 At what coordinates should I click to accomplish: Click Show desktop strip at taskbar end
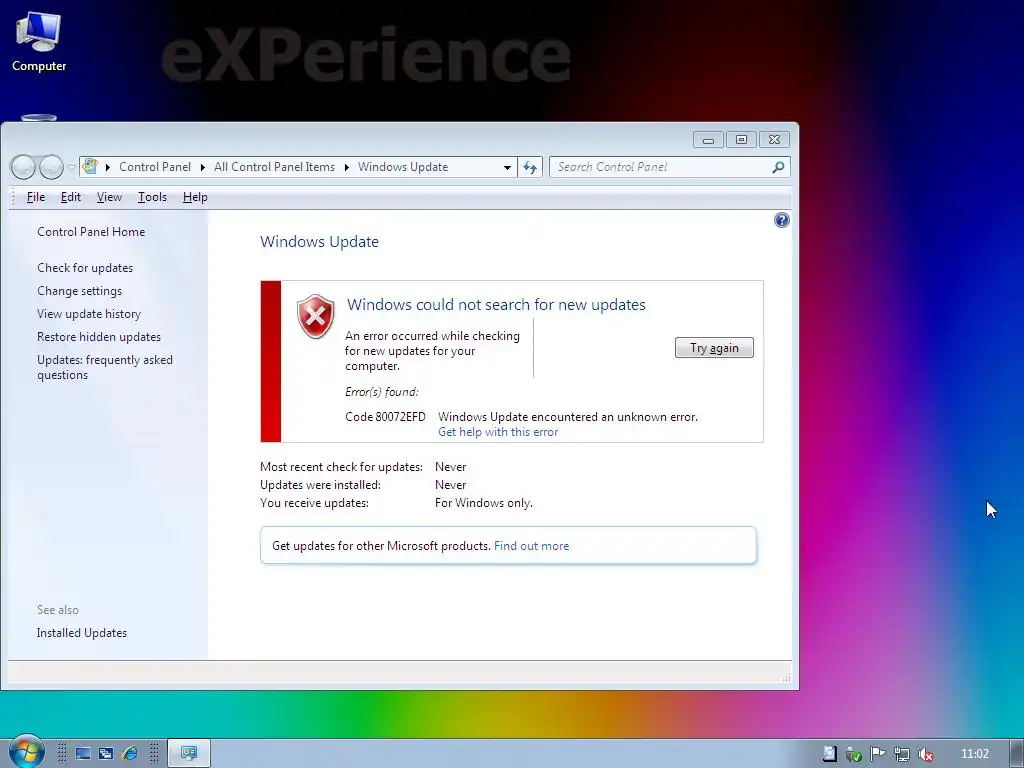click(1017, 754)
